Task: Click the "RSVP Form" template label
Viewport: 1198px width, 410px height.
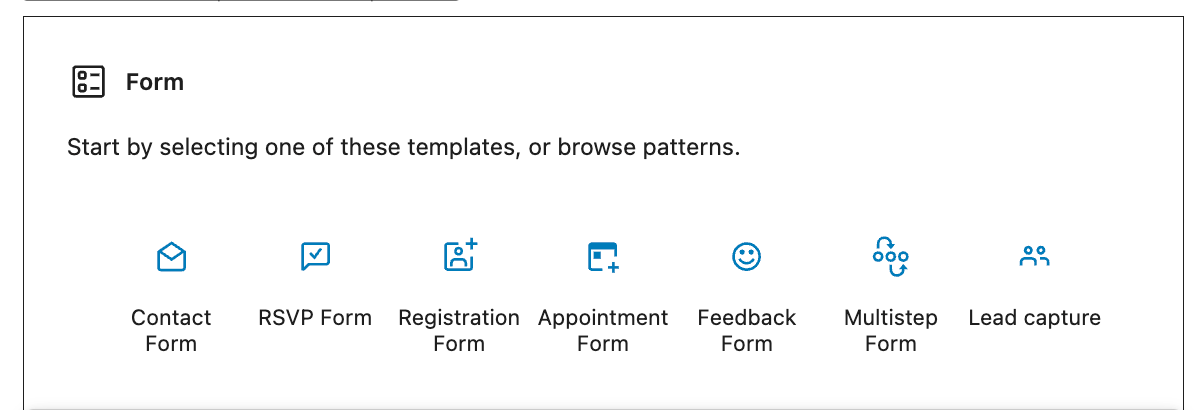Action: pos(315,318)
